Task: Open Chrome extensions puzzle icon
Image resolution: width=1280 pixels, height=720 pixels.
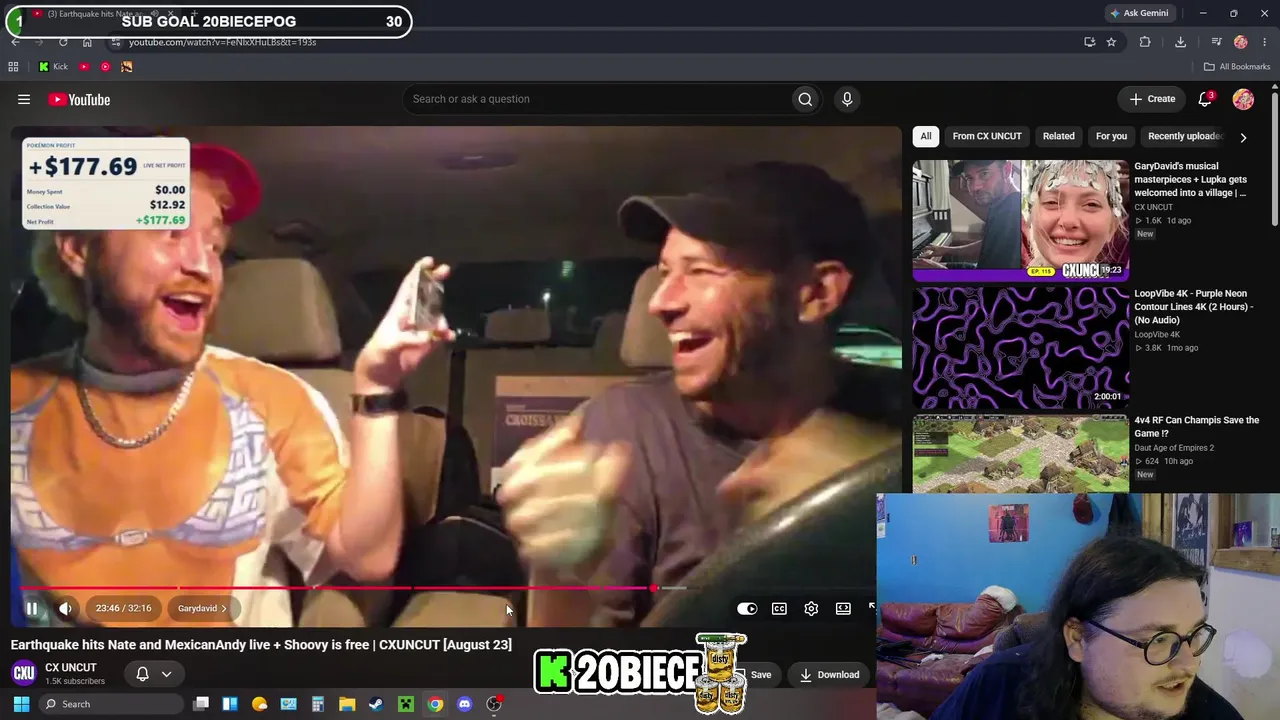Action: [x=1145, y=42]
